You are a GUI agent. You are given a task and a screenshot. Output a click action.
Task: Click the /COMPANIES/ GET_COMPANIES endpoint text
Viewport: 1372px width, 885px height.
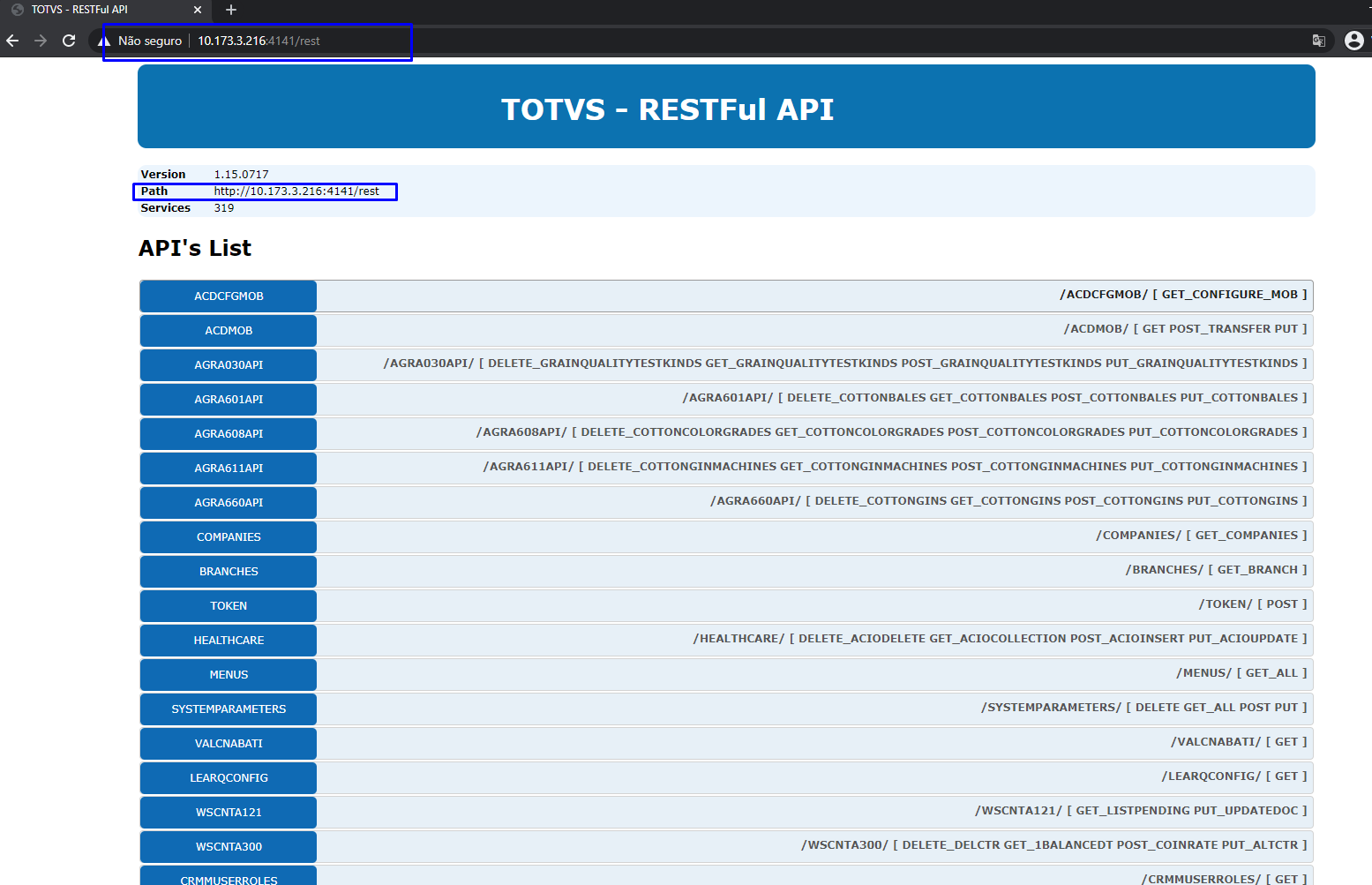click(1202, 536)
